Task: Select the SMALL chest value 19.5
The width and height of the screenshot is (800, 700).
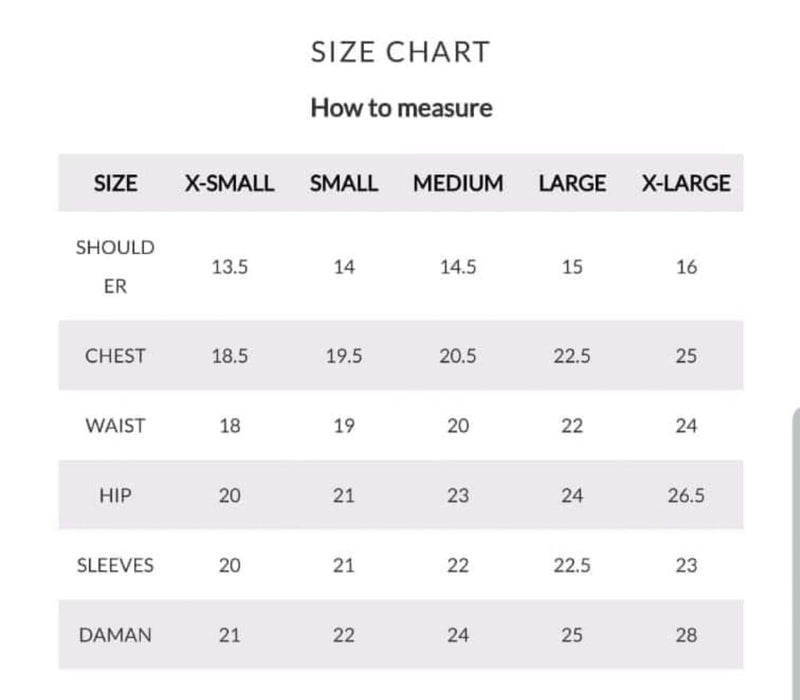Action: pos(344,356)
